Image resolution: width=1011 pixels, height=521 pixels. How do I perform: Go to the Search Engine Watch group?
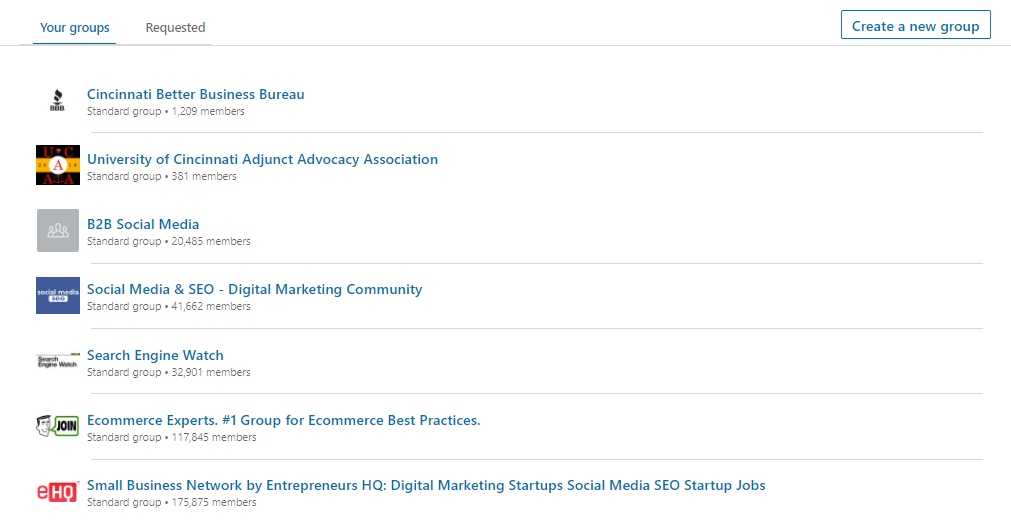pyautogui.click(x=155, y=355)
